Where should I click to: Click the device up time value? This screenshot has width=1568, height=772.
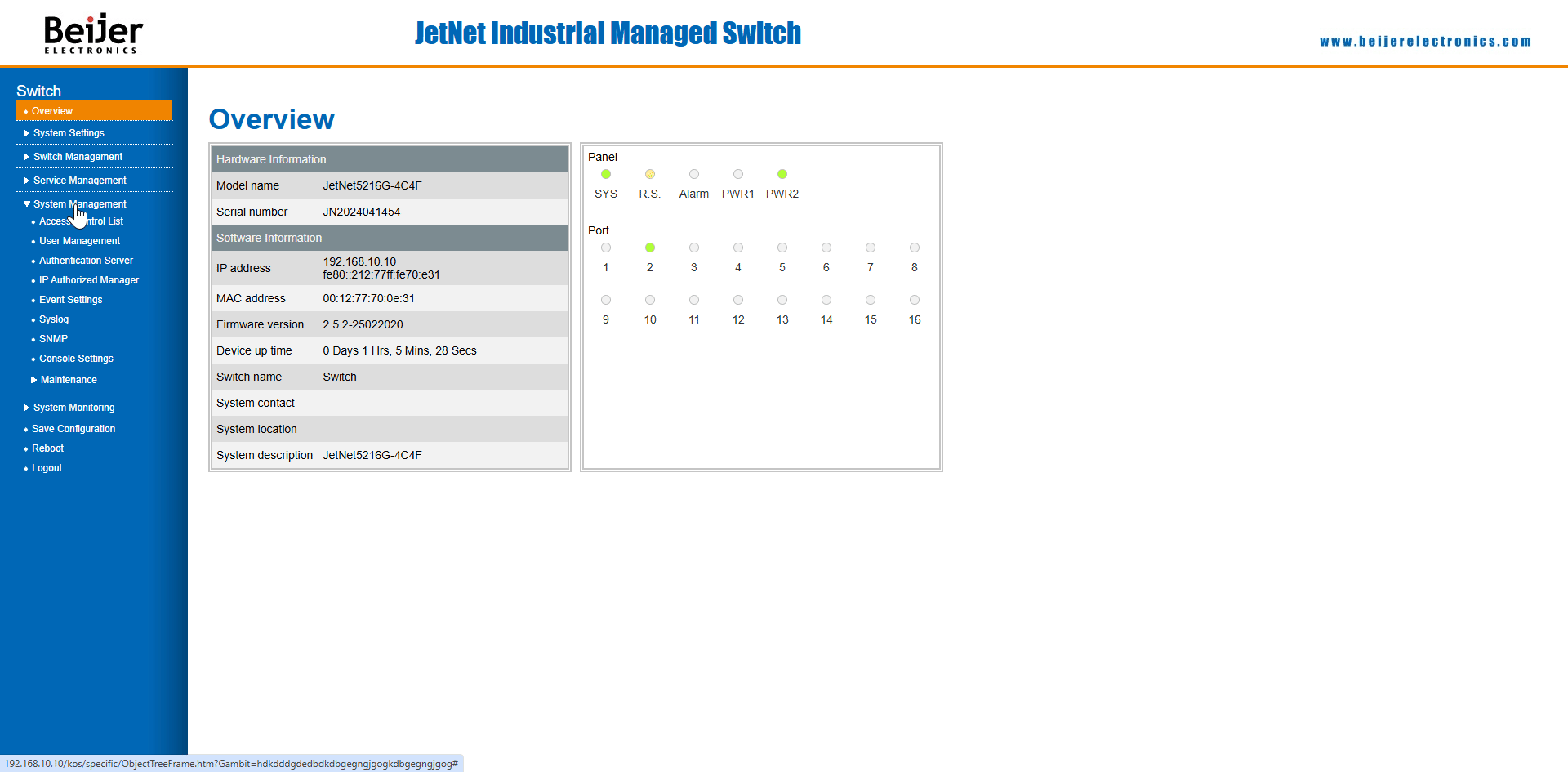coord(399,350)
